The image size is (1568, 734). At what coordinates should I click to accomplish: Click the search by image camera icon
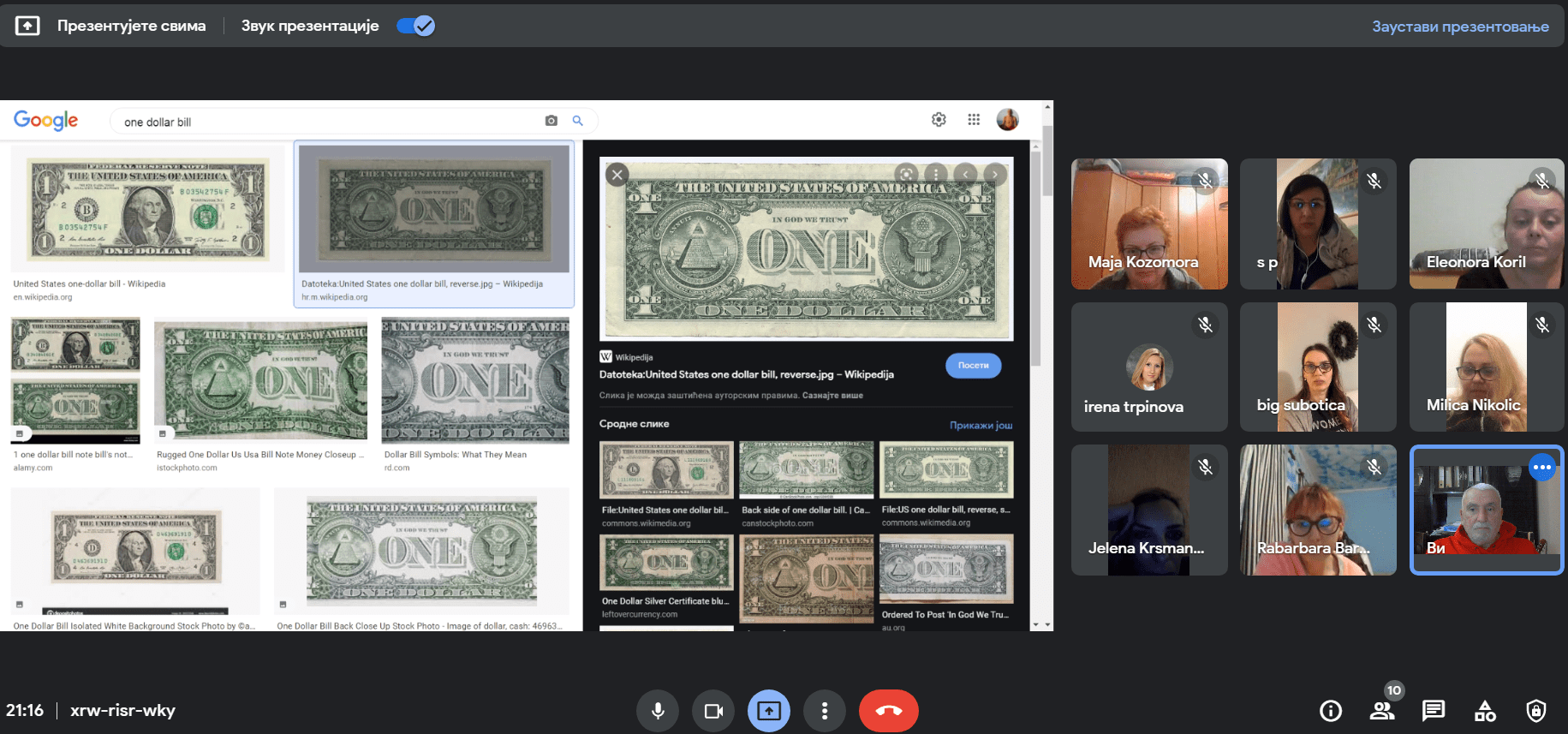point(551,121)
